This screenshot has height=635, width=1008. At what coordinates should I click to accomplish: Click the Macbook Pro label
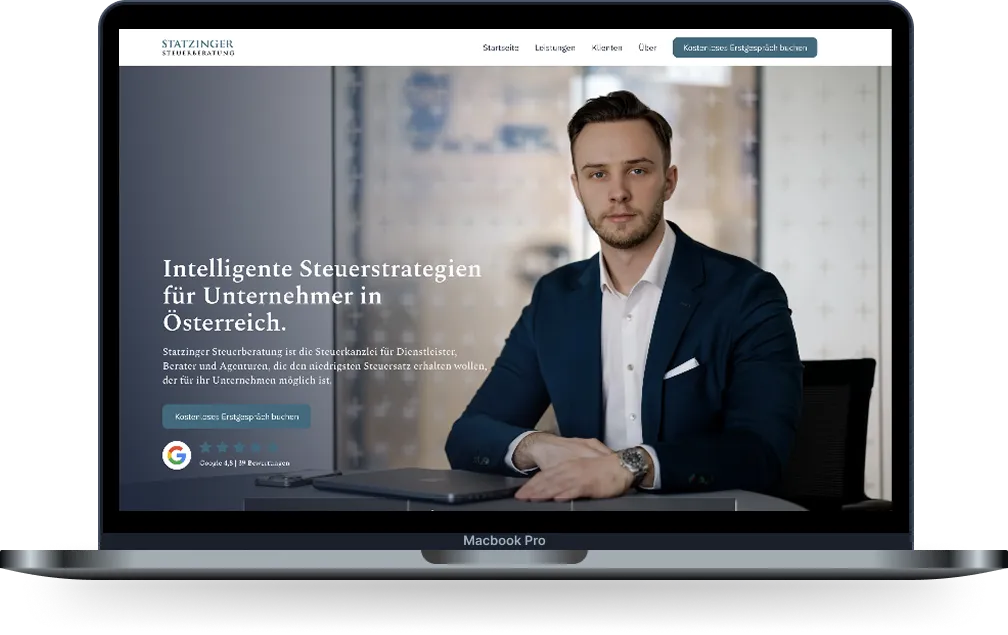504,541
